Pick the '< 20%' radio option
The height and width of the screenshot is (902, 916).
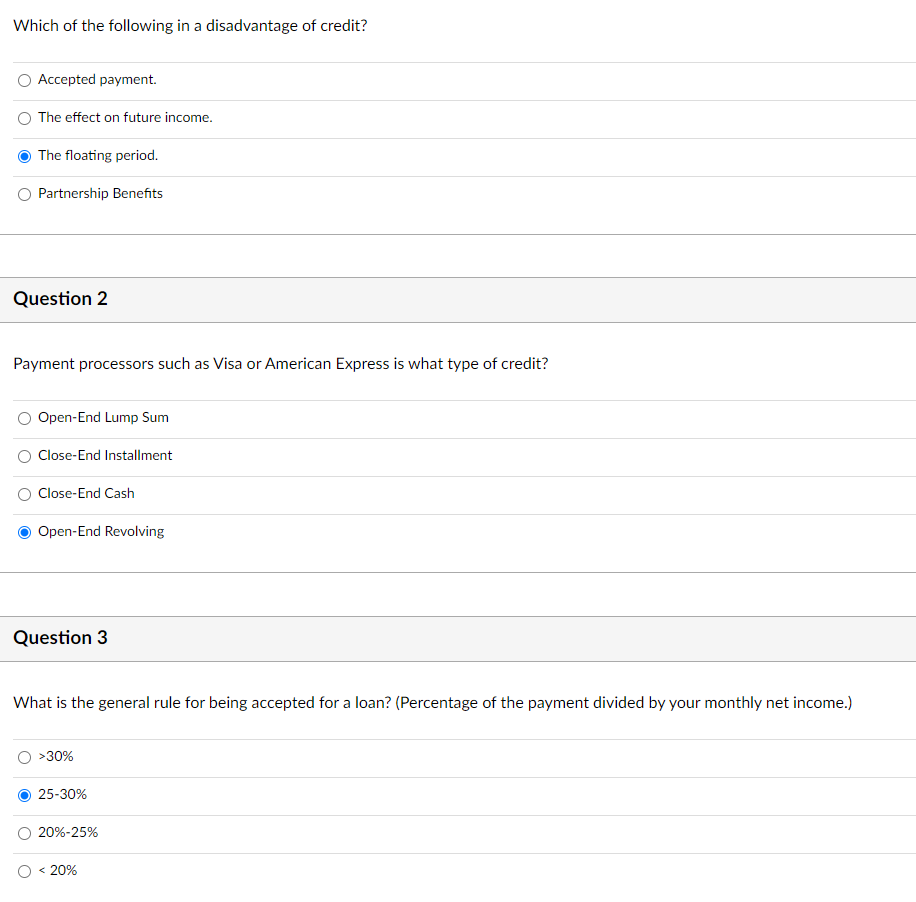click(25, 871)
